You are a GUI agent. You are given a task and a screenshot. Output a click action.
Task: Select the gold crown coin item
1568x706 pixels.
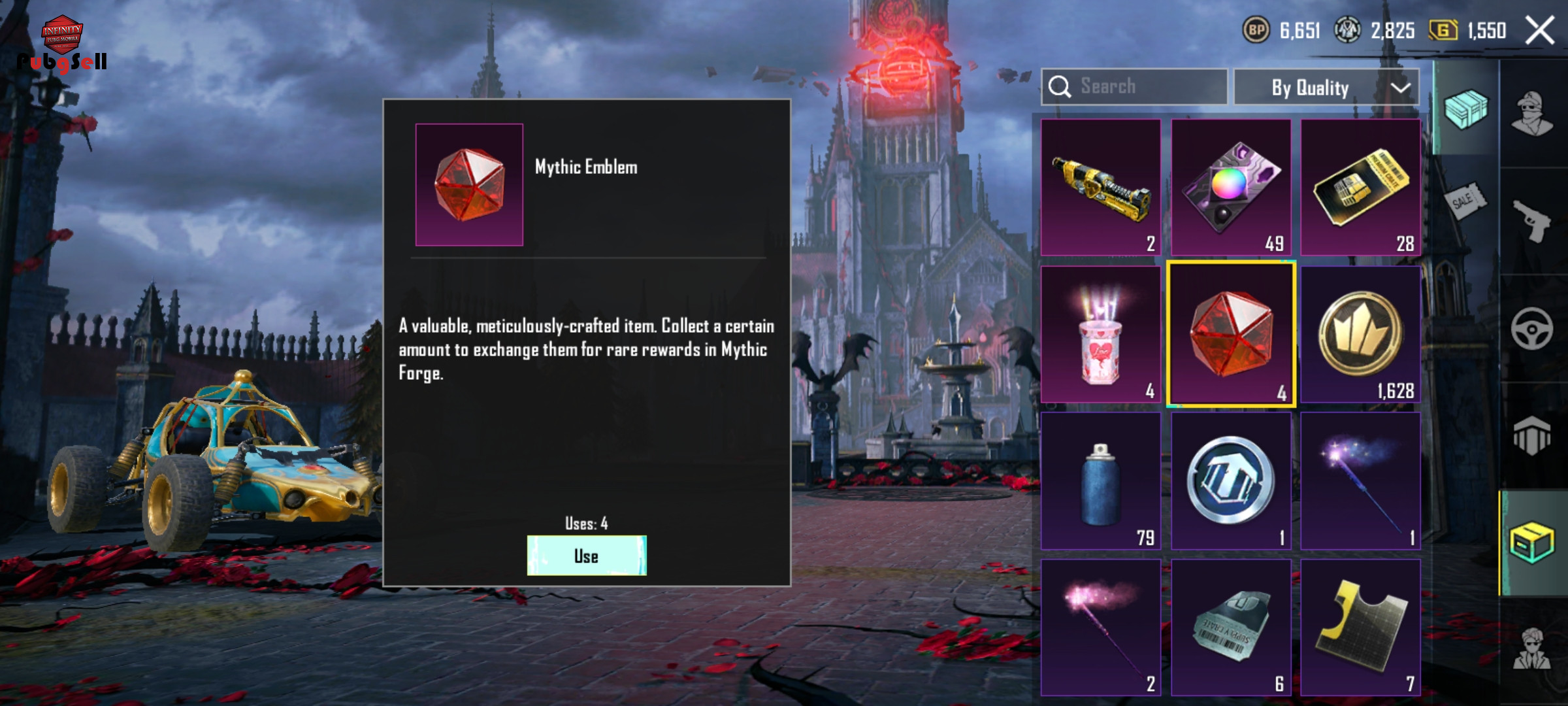pos(1361,334)
